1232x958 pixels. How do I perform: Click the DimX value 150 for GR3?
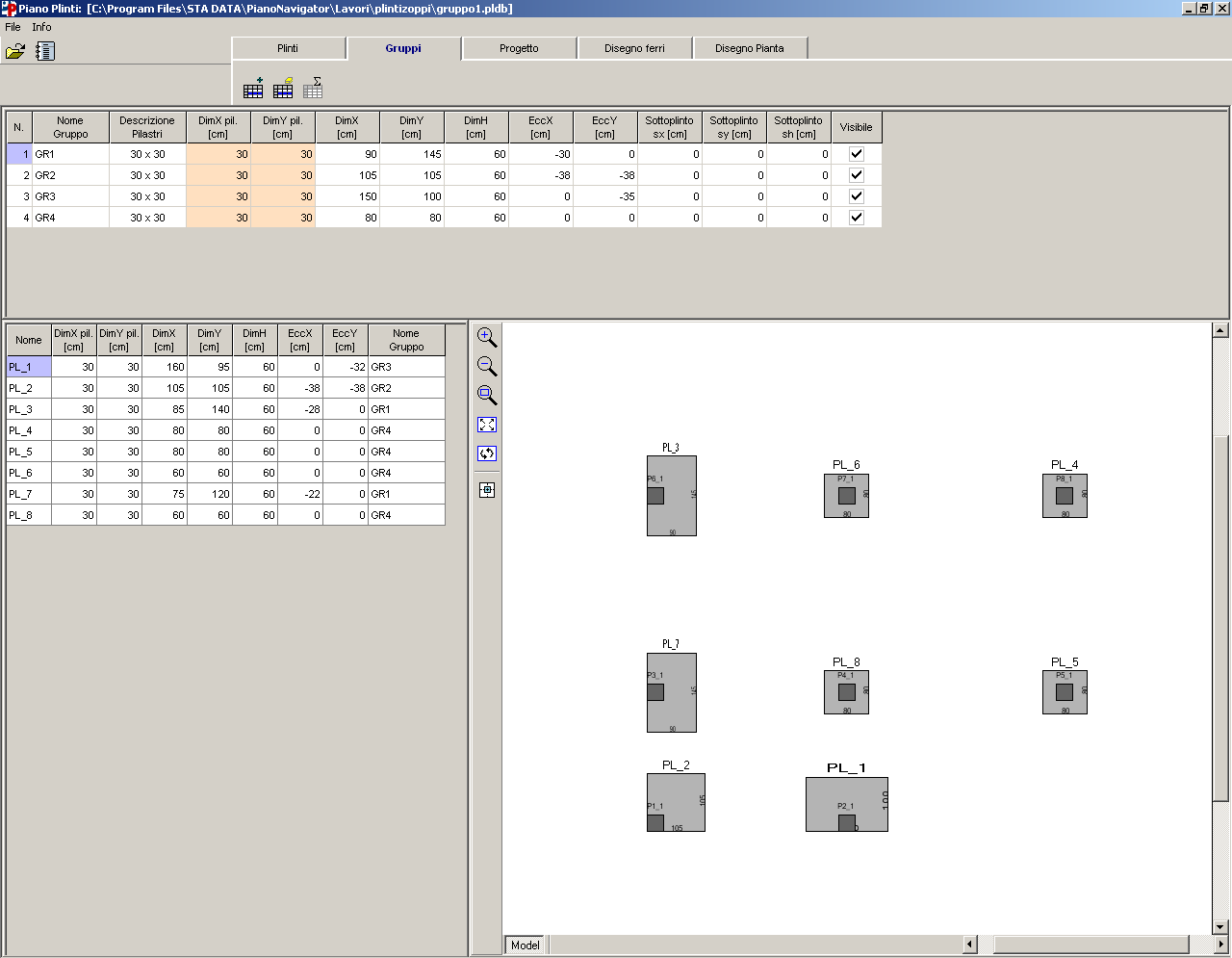347,196
